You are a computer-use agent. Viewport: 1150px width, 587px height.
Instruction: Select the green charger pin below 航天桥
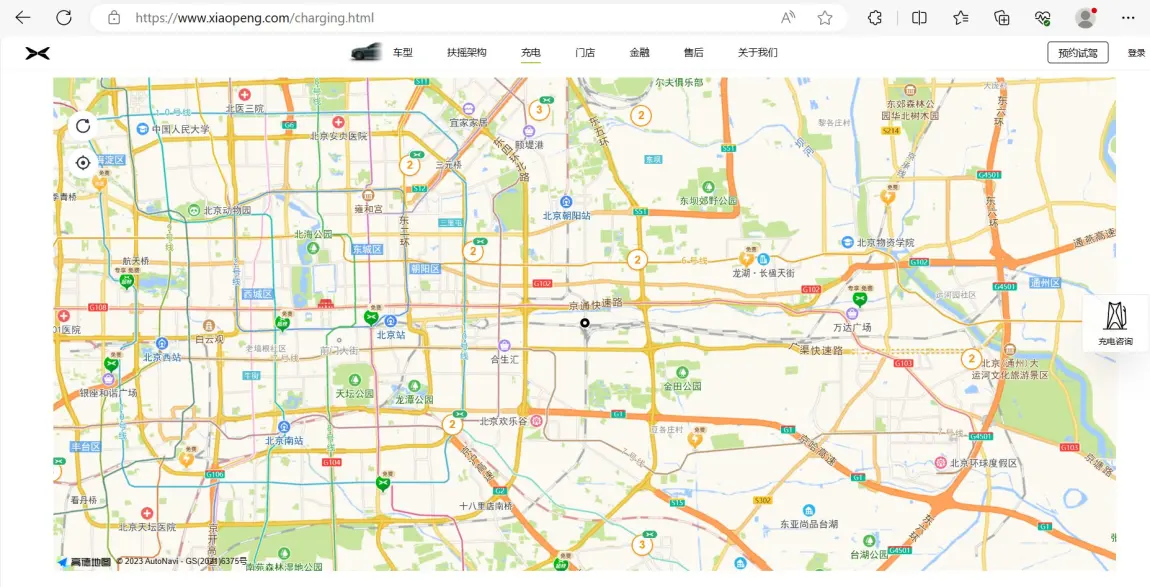pos(127,280)
